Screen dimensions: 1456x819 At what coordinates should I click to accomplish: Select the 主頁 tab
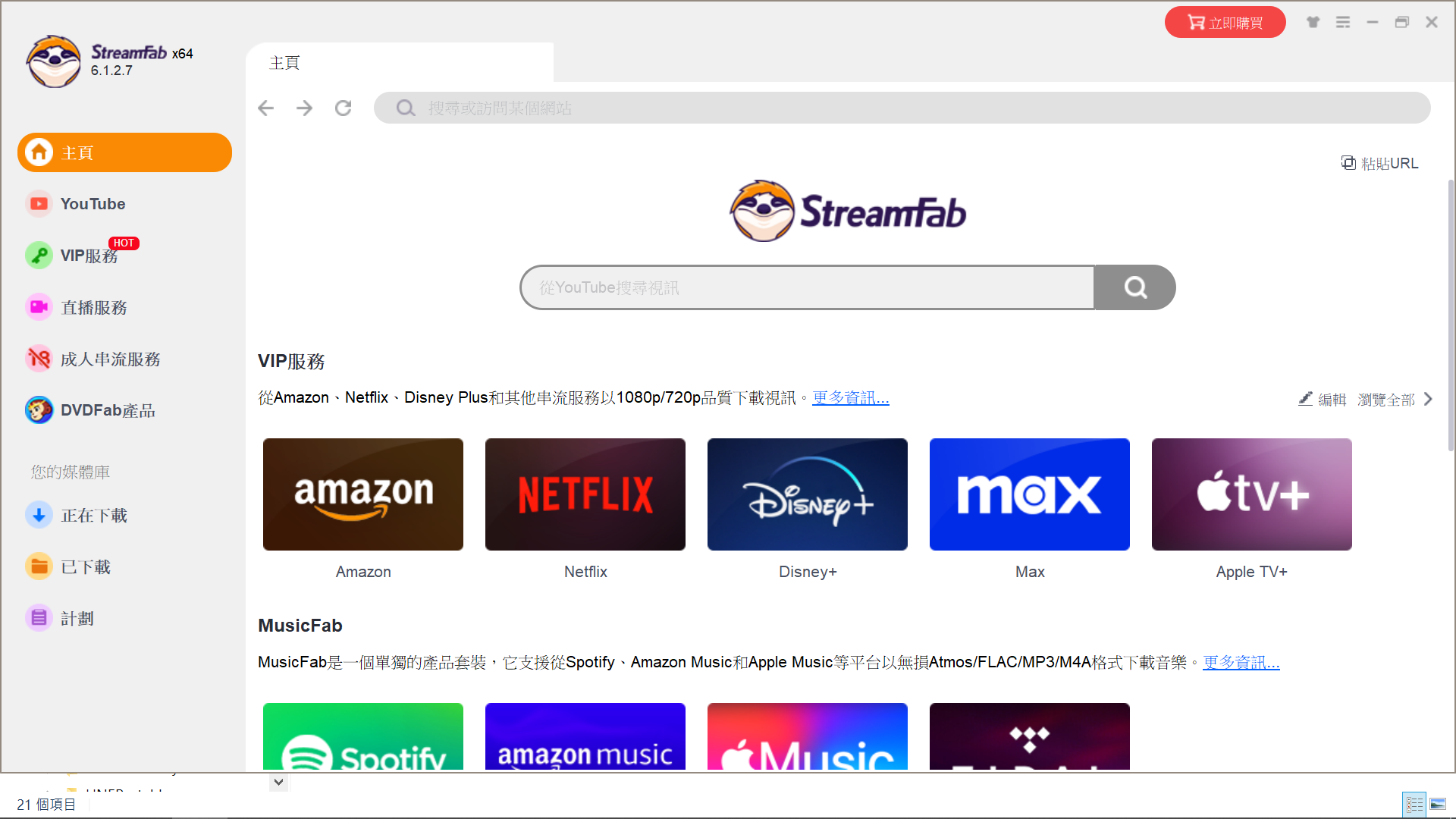(x=285, y=63)
